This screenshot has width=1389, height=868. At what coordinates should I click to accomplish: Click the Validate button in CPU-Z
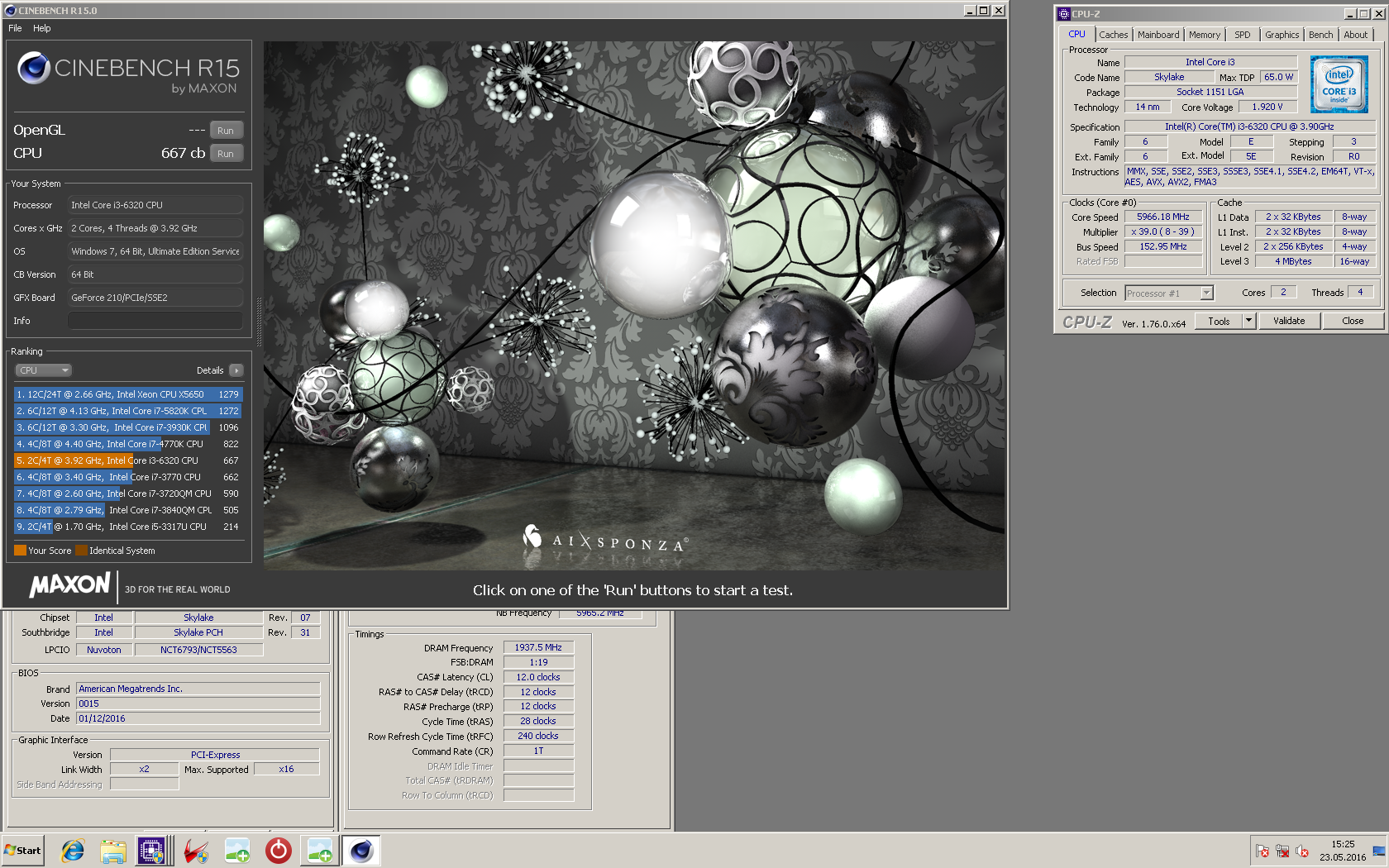[x=1289, y=321]
